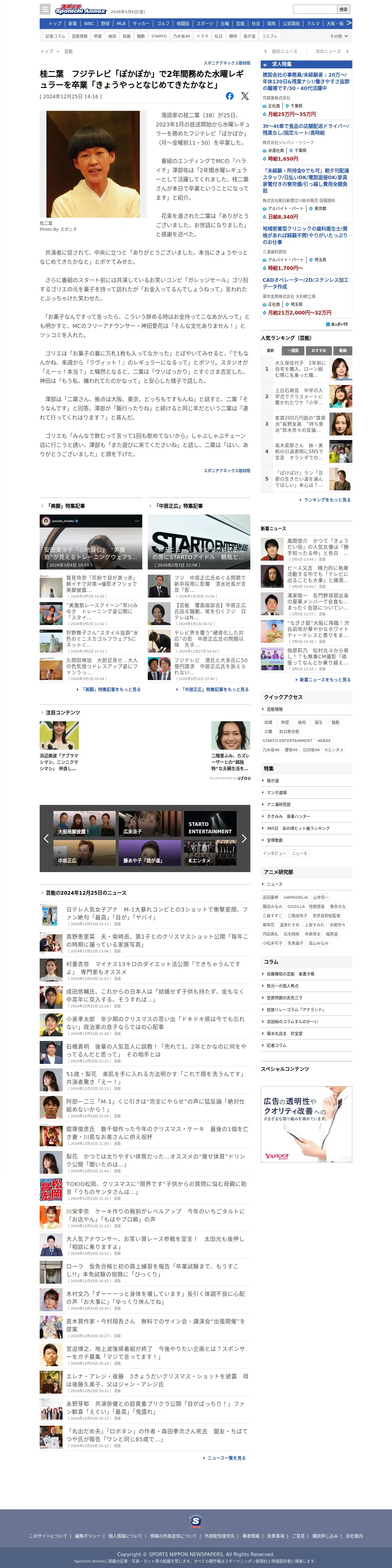Open the 大胆美脚披露！ carousel card
392x1568 pixels.
84,823
